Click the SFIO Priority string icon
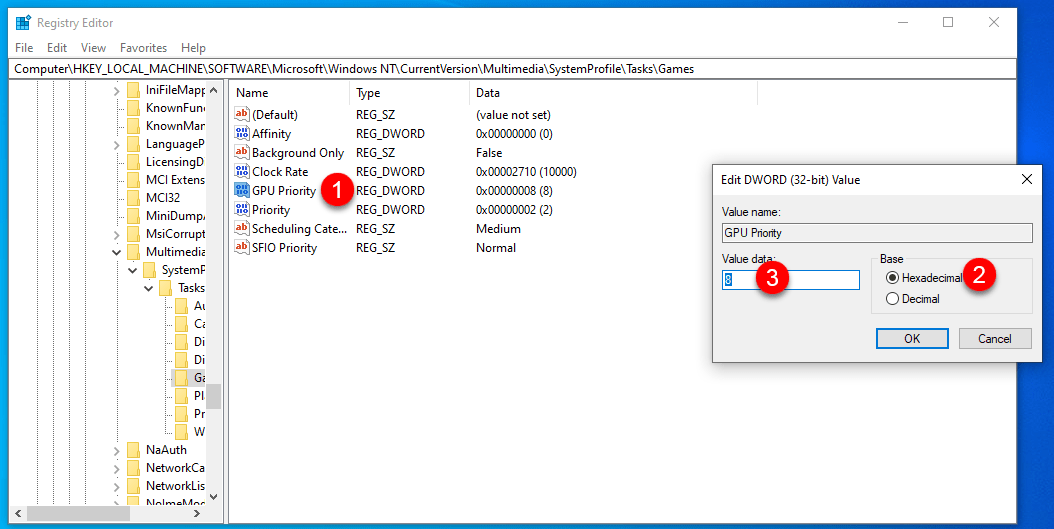The height and width of the screenshot is (529, 1054). tap(241, 247)
